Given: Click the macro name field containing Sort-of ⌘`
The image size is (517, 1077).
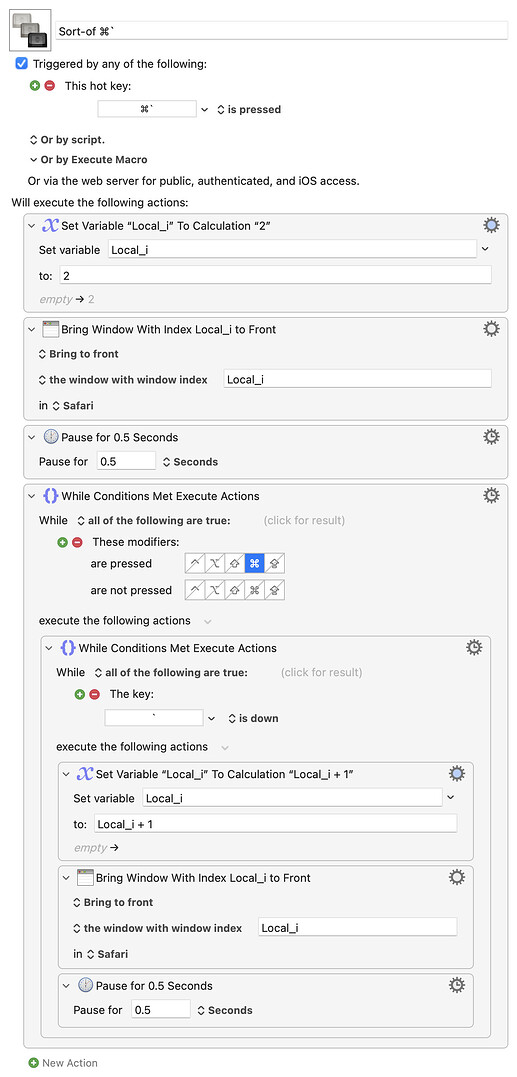Looking at the screenshot, I should (282, 31).
